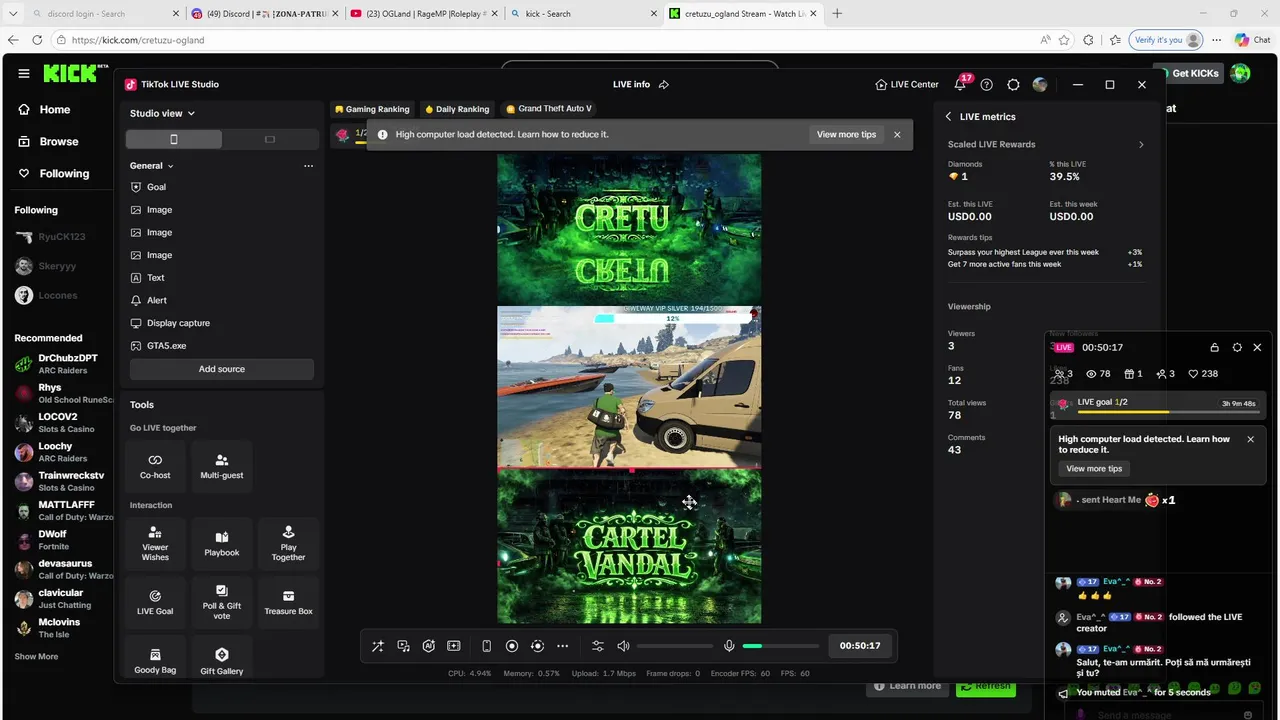Image resolution: width=1280 pixels, height=720 pixels.
Task: Click the phone preview icon in bottom toolbar
Action: tap(486, 646)
